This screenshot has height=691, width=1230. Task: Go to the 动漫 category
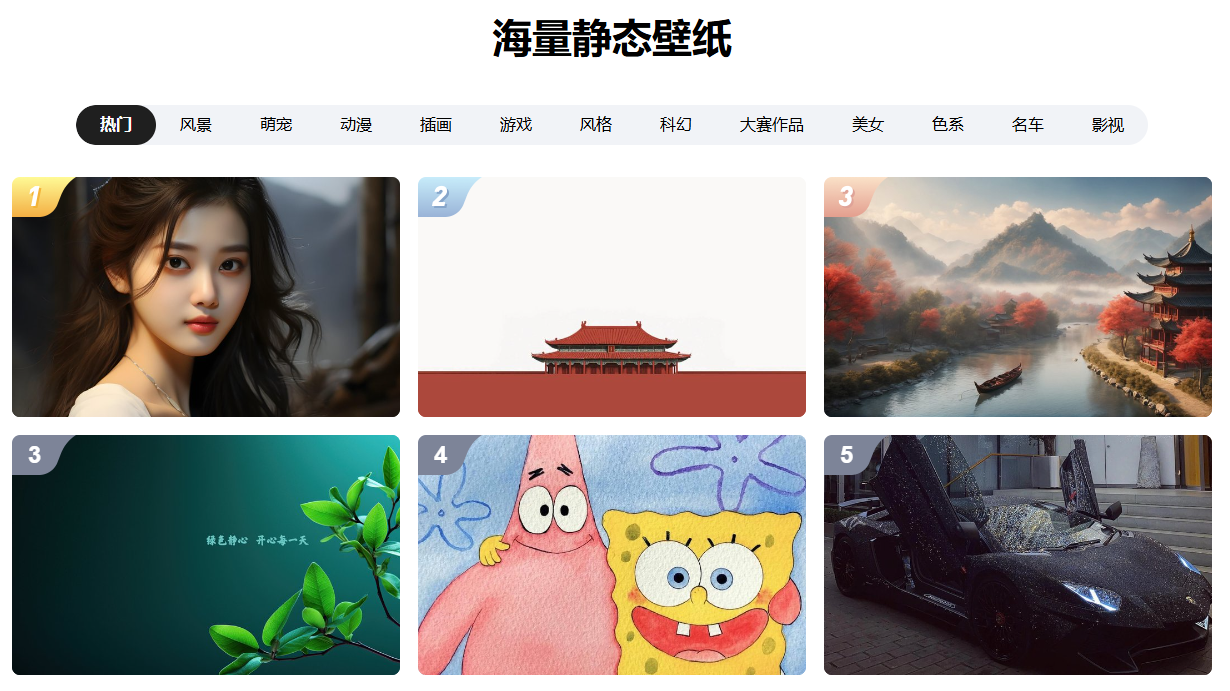pos(356,125)
